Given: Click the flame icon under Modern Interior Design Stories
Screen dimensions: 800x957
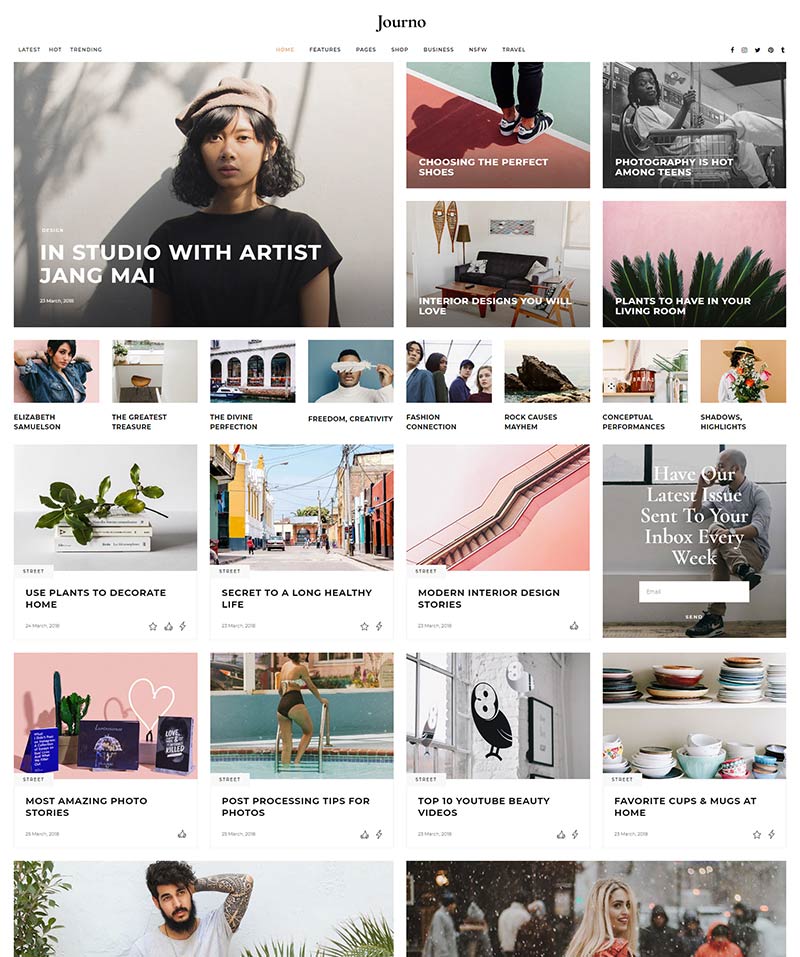Looking at the screenshot, I should click(x=574, y=626).
